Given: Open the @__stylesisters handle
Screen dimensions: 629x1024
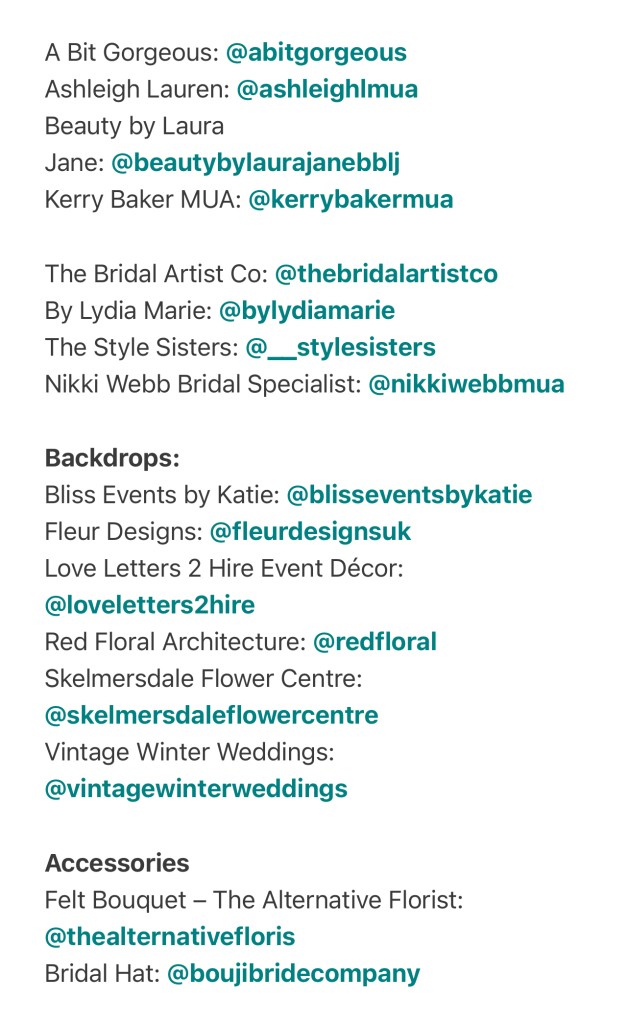Looking at the screenshot, I should [x=340, y=347].
